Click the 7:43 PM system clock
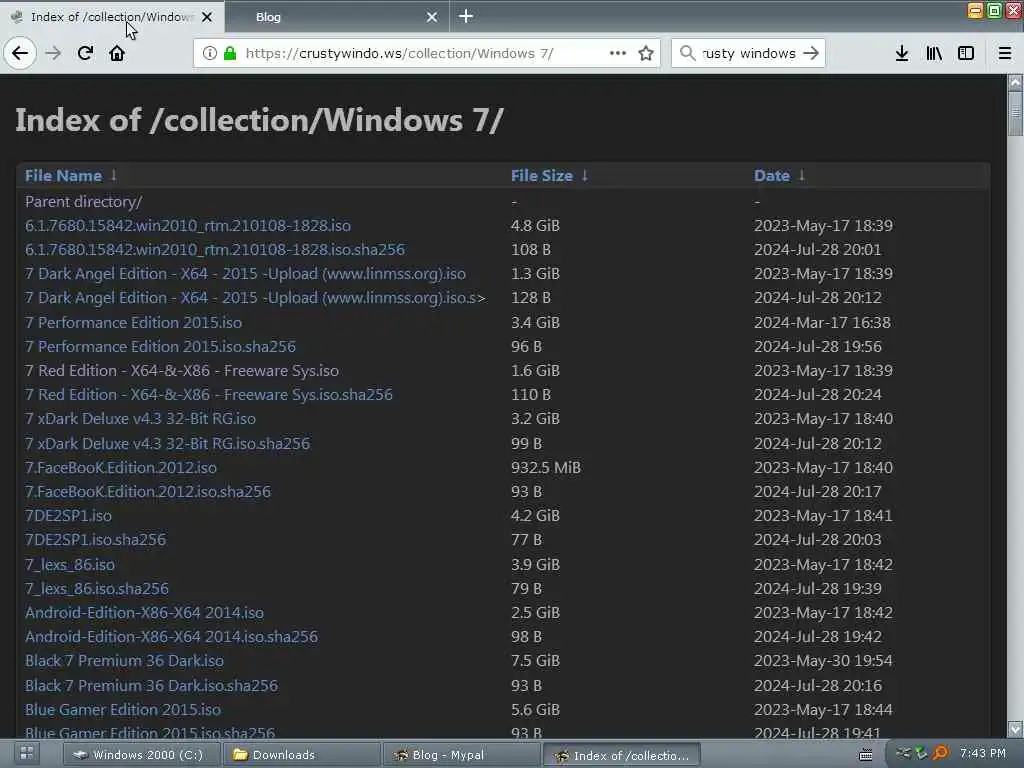1024x768 pixels. [x=983, y=754]
